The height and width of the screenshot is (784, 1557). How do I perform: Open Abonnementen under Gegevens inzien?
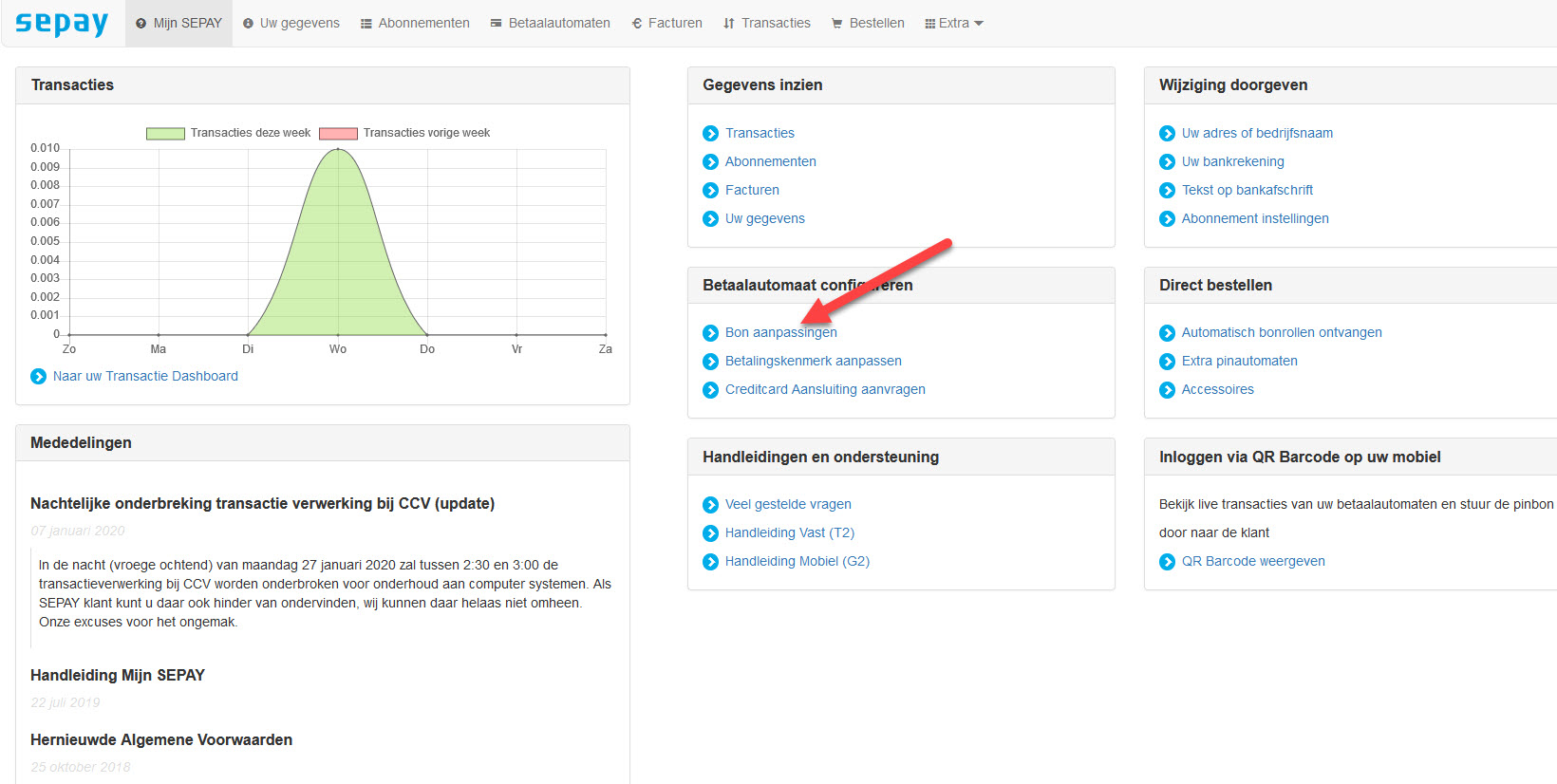pos(770,161)
